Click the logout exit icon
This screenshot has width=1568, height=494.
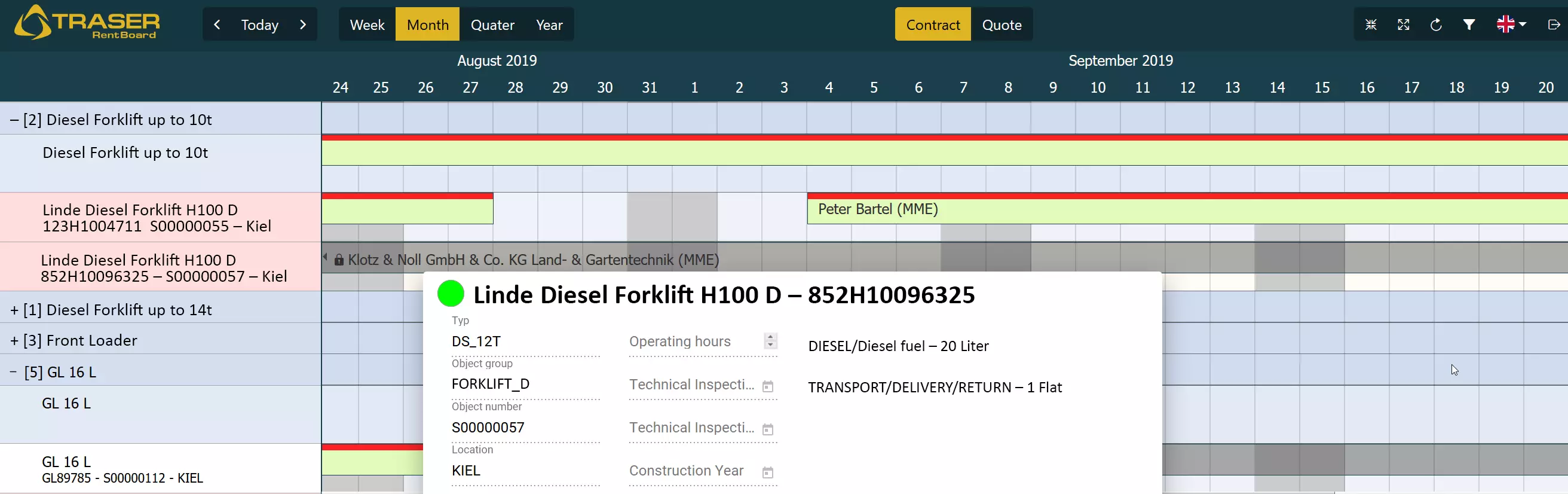pyautogui.click(x=1553, y=25)
